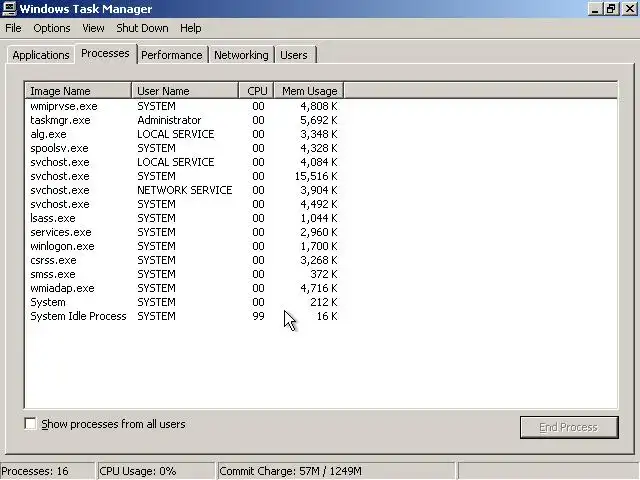Image resolution: width=640 pixels, height=480 pixels.
Task: Select the services.exe process
Action: tap(184, 232)
